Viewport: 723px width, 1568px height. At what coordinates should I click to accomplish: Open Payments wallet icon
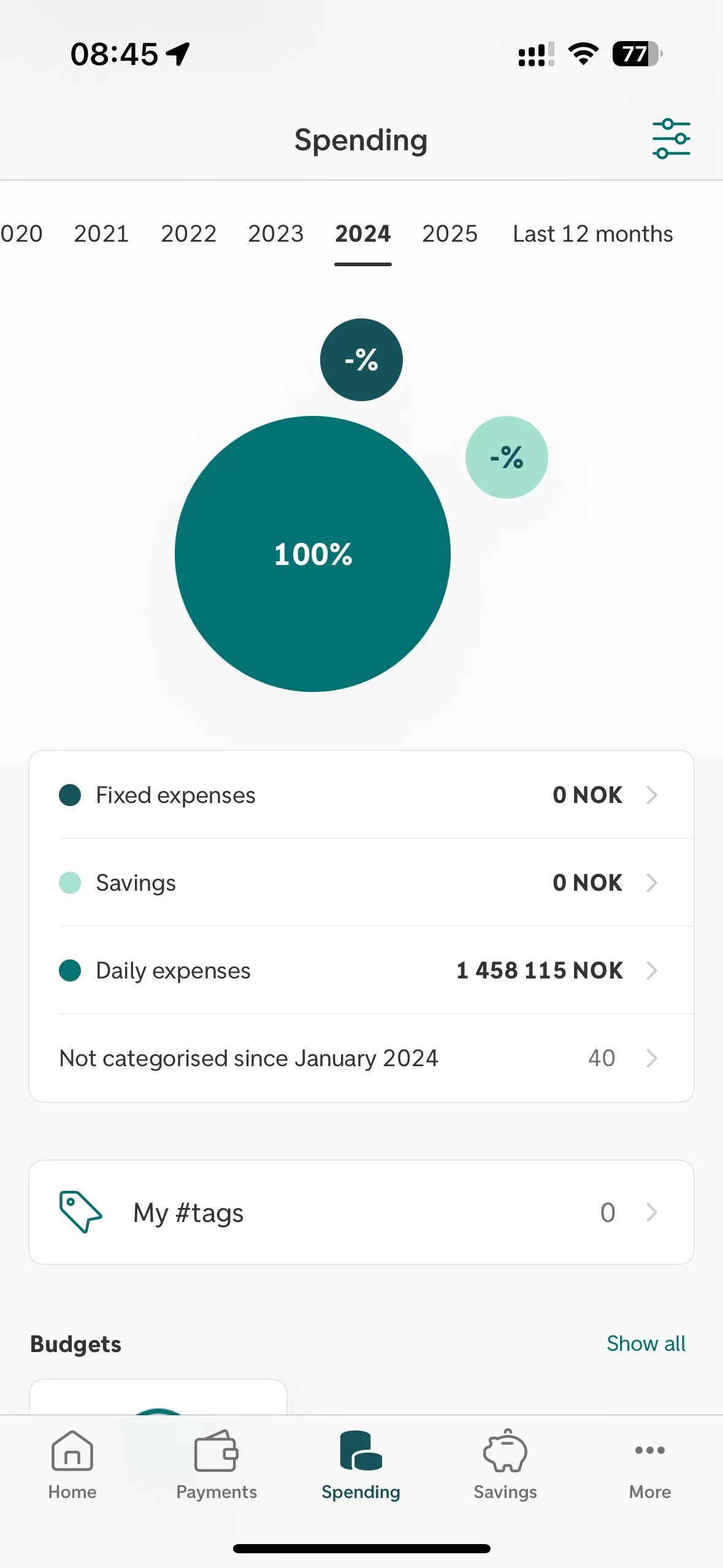[x=216, y=1451]
